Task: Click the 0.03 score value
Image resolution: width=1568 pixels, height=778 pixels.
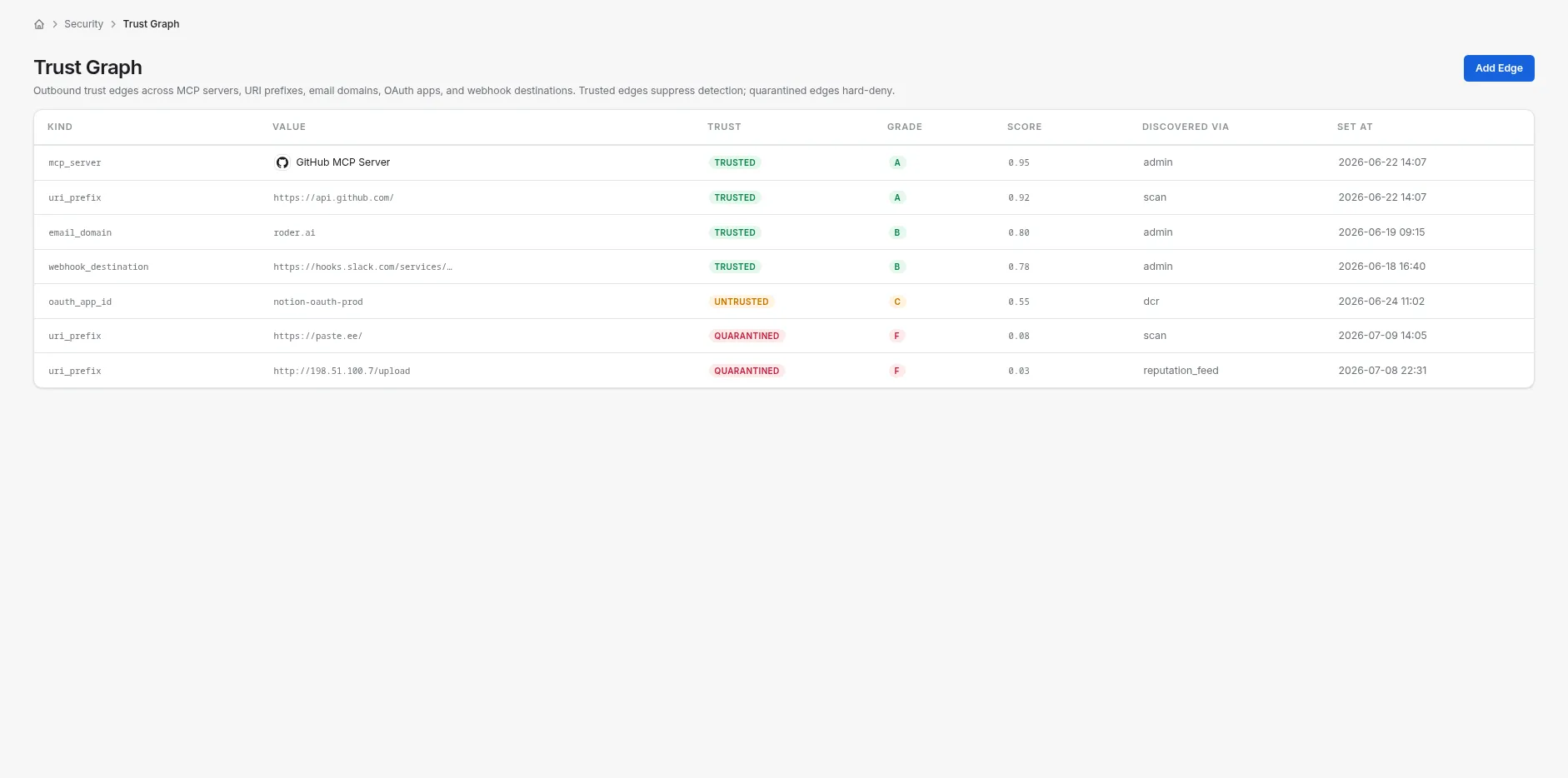Action: pos(1019,371)
